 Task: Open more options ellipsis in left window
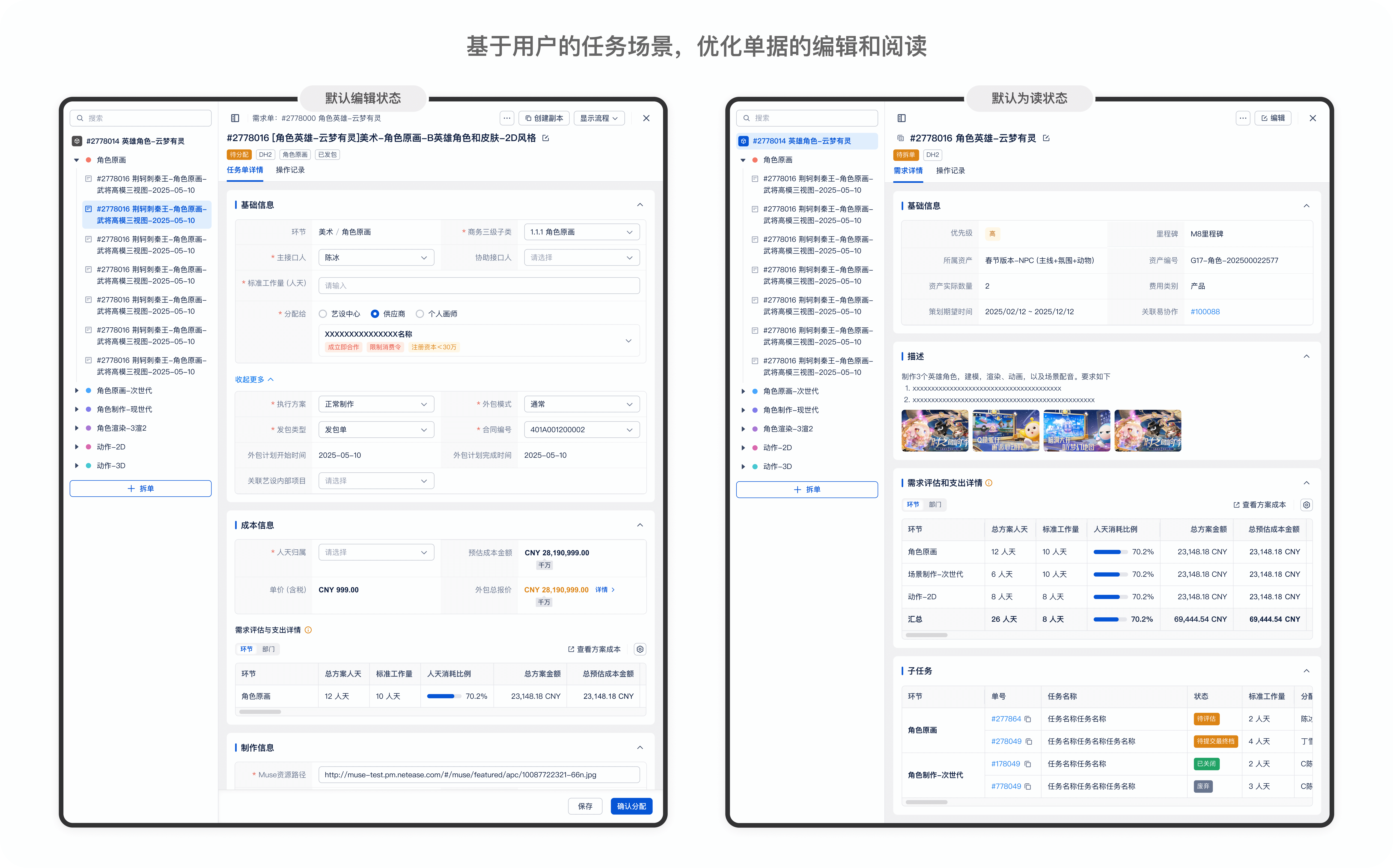506,118
